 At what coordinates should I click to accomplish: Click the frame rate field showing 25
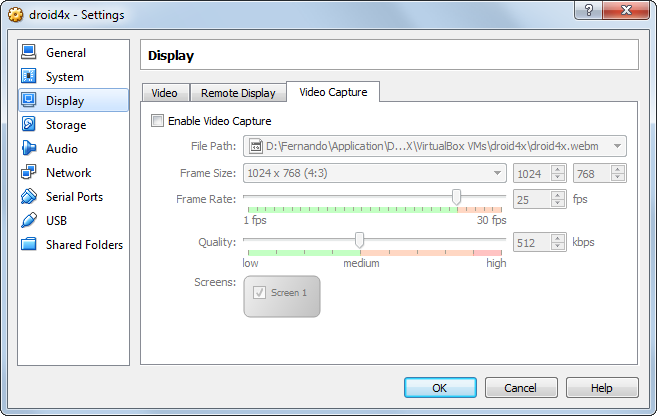tap(533, 199)
